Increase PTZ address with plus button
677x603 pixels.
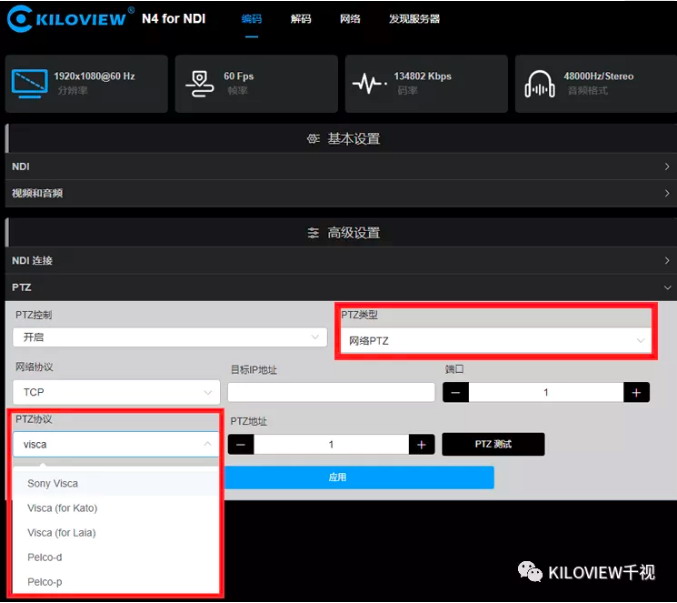click(421, 444)
